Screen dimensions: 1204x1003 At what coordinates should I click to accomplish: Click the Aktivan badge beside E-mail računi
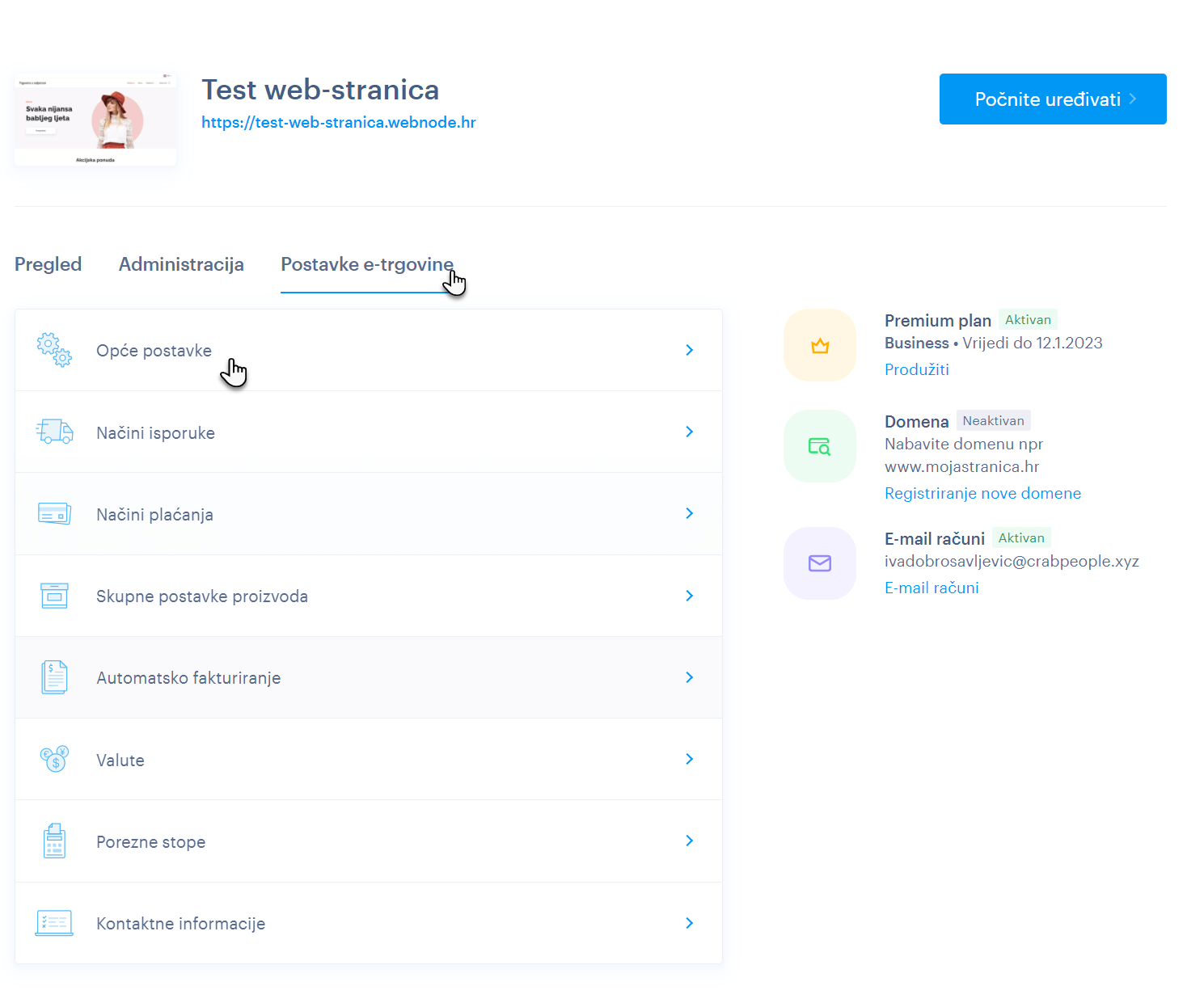point(1021,537)
